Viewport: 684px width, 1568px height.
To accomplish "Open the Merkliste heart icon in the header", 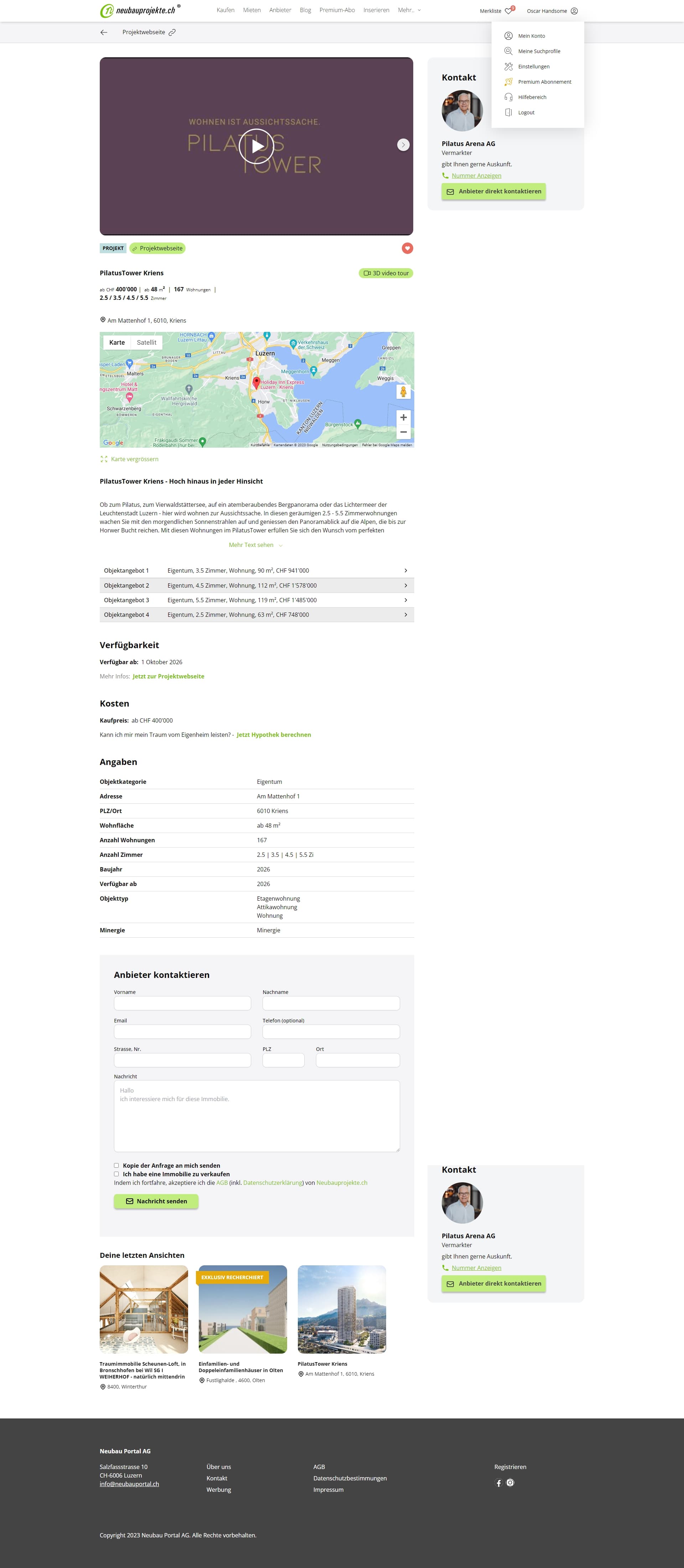I will click(x=509, y=11).
